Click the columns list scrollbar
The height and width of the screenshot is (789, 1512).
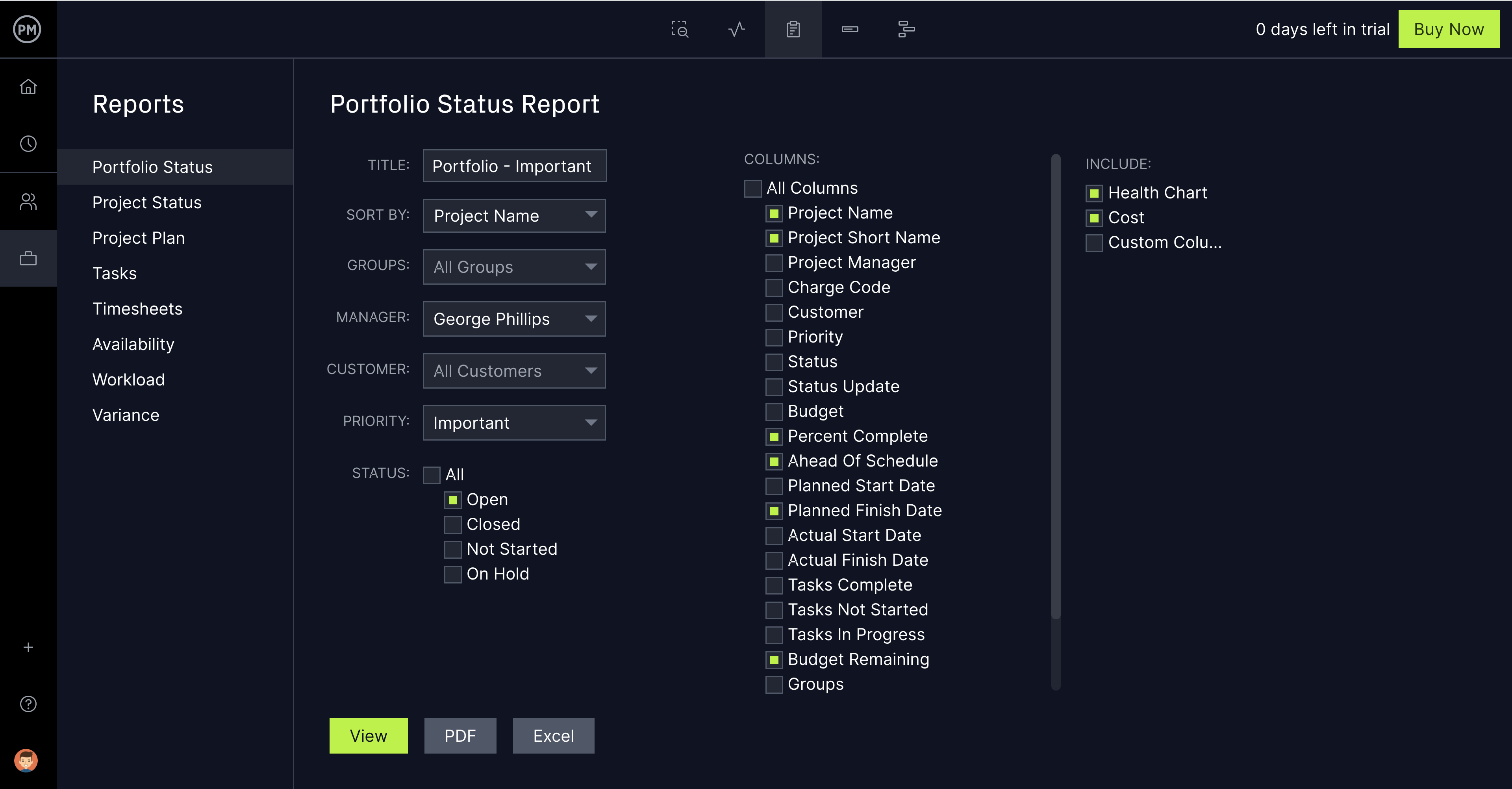[1055, 387]
